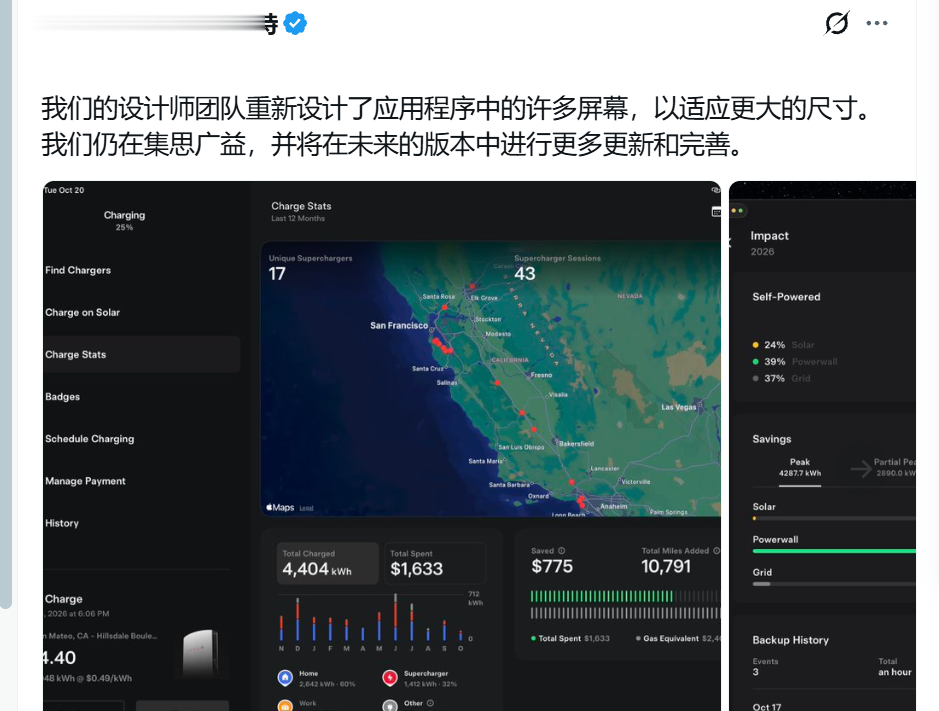Open the Charge Stats screenshot image
The image size is (939, 711).
(x=382, y=446)
